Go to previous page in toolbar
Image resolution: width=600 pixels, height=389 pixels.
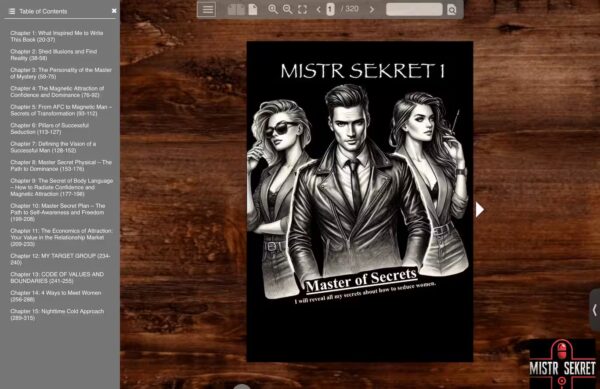click(318, 9)
